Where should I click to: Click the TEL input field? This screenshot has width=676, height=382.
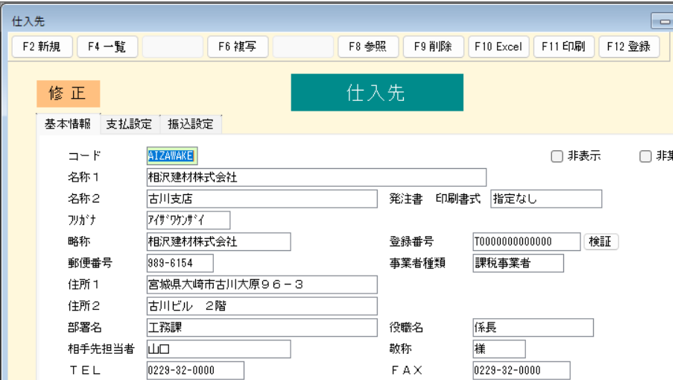pos(195,370)
